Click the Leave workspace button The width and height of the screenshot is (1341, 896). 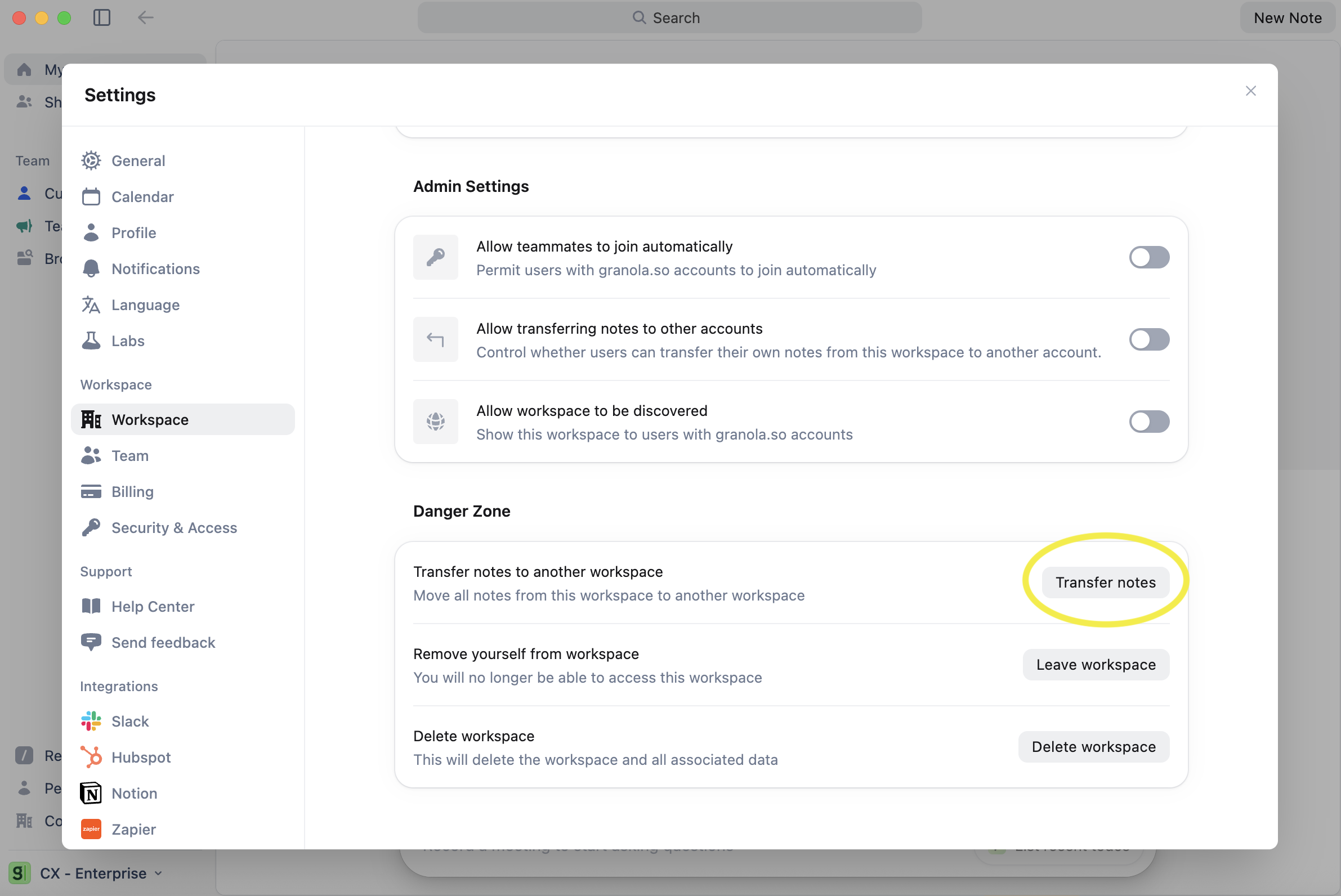1094,664
